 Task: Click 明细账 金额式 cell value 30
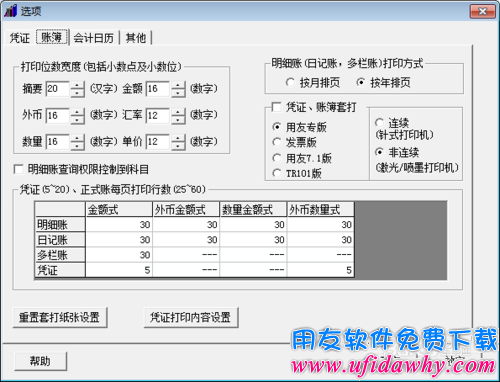pos(119,225)
